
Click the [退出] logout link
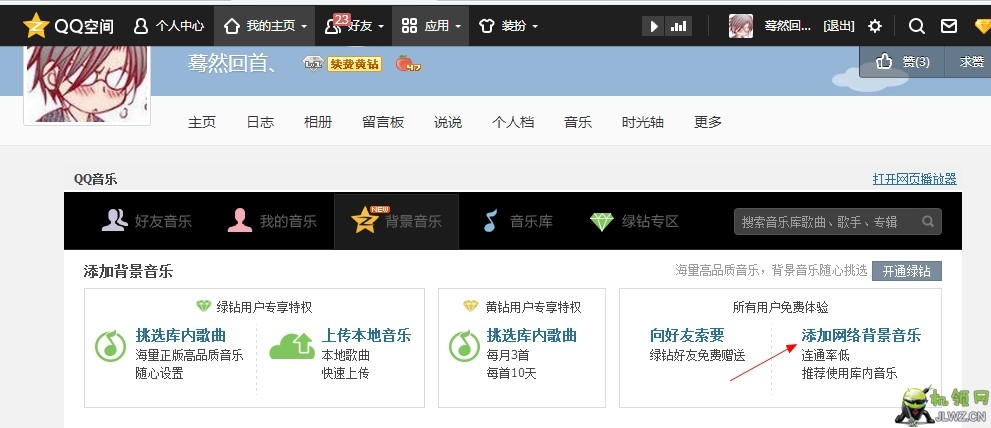pos(839,26)
